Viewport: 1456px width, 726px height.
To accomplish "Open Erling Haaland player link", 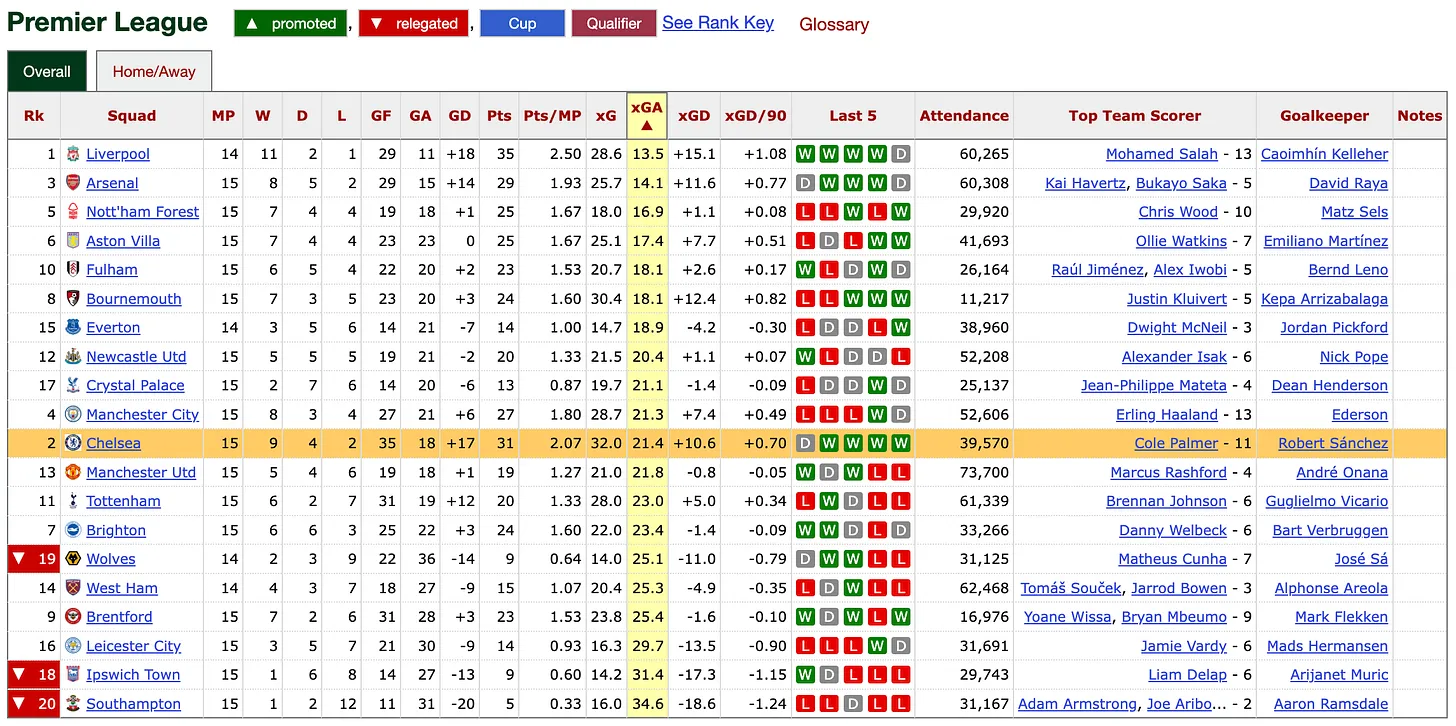I will [1167, 415].
